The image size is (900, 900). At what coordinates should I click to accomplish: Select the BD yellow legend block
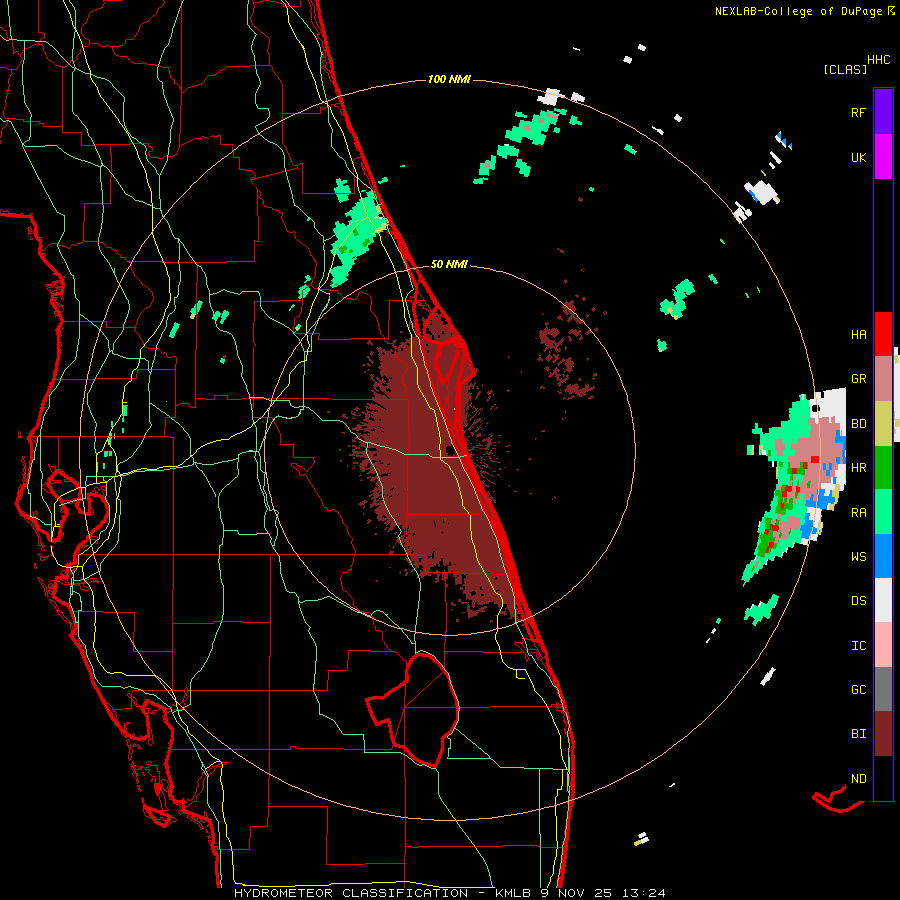[x=883, y=424]
